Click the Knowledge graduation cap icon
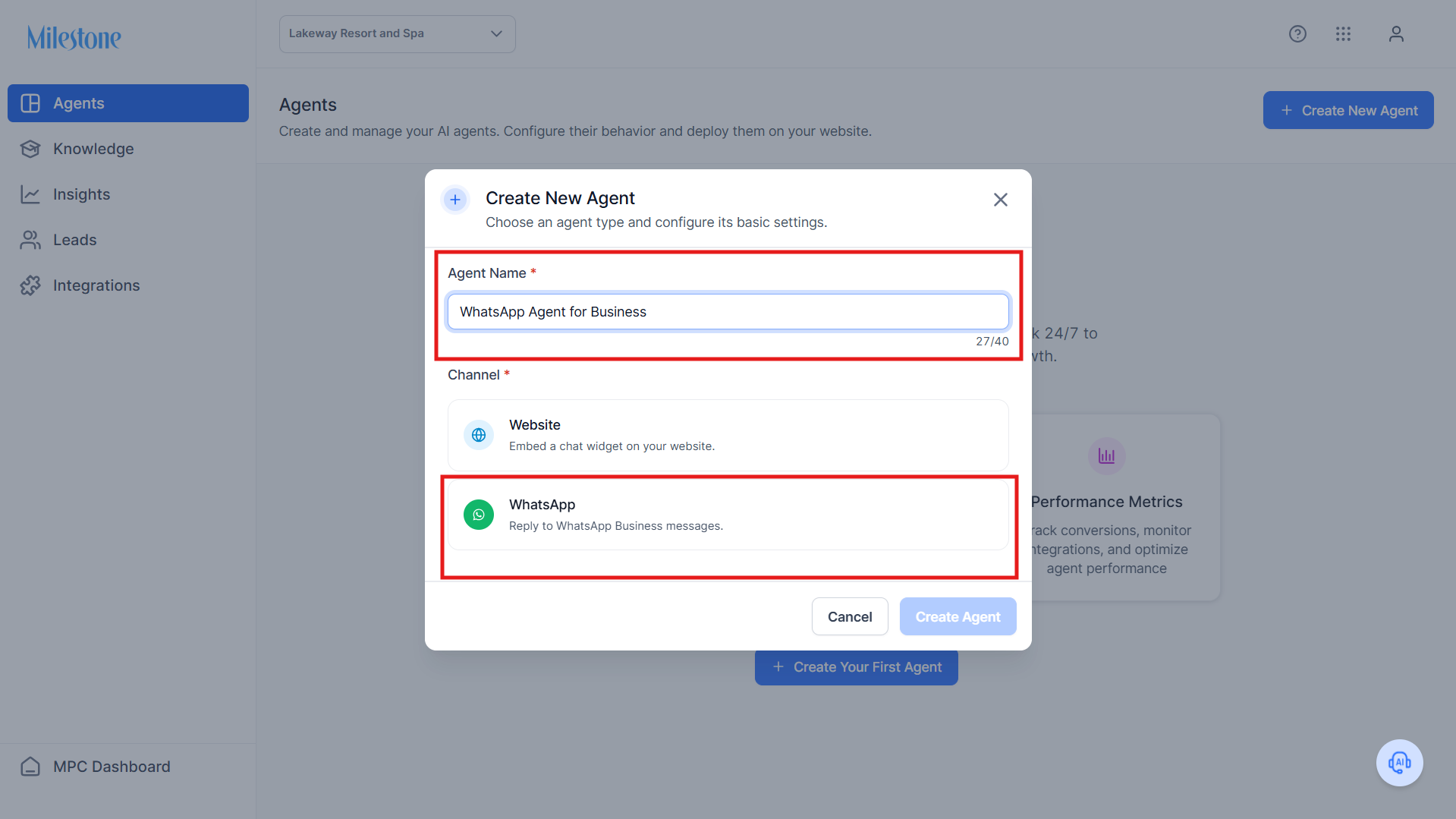 [x=30, y=149]
